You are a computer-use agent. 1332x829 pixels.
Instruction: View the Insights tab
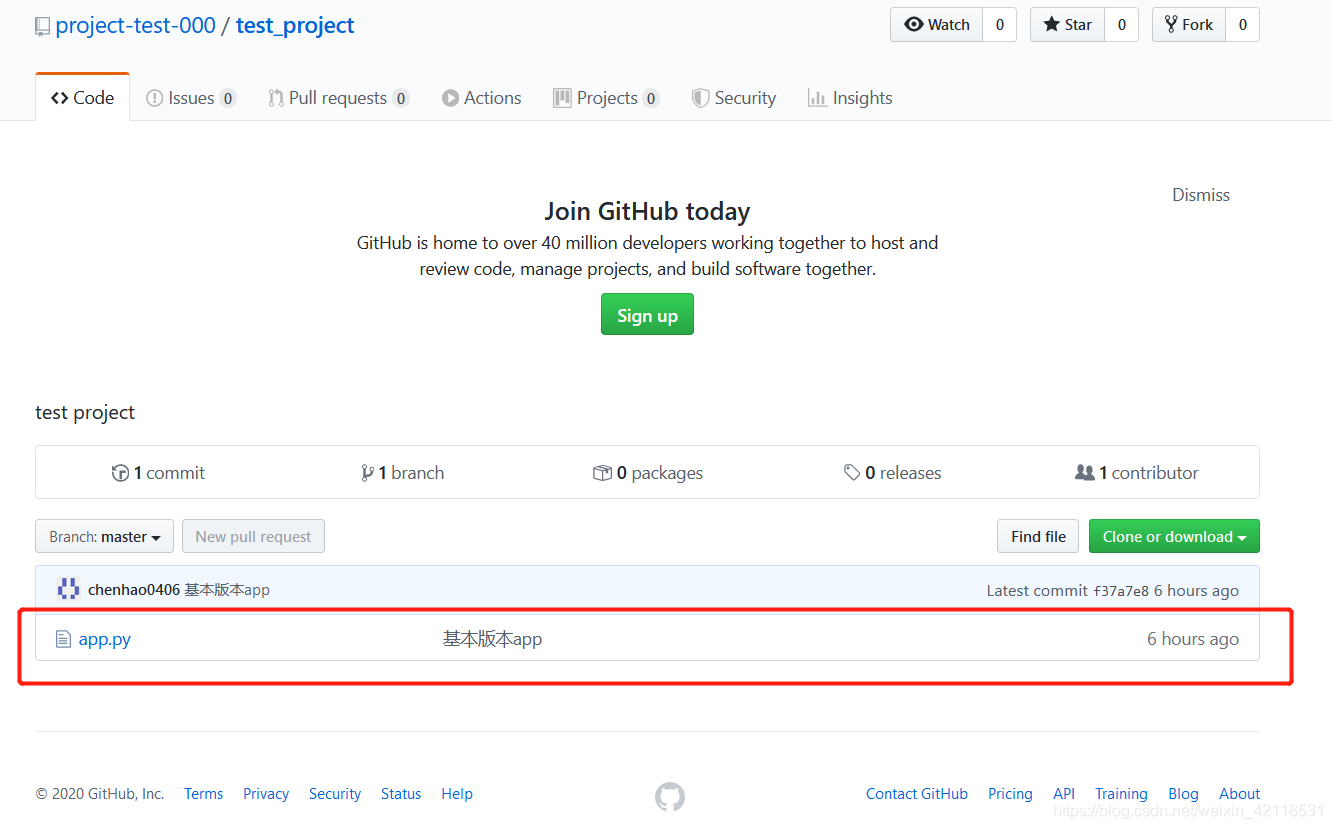[x=850, y=98]
